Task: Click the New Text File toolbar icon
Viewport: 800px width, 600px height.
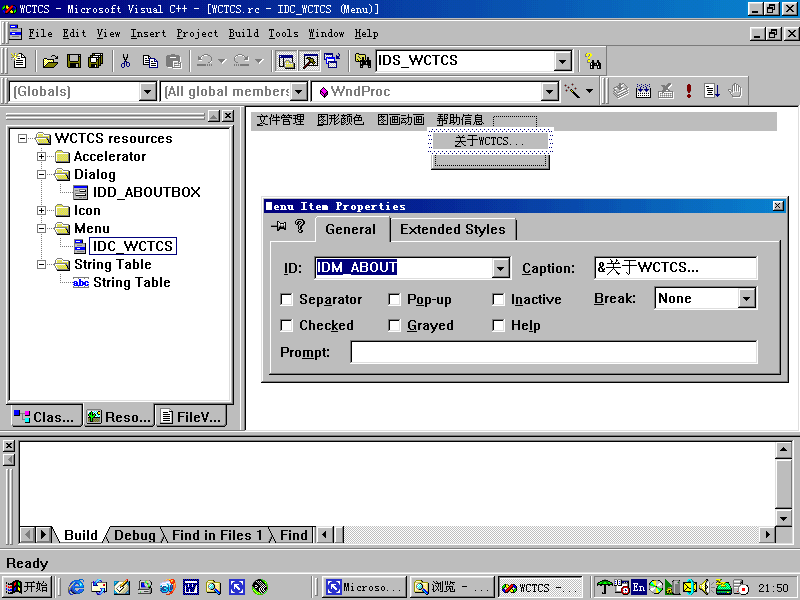Action: pos(19,61)
